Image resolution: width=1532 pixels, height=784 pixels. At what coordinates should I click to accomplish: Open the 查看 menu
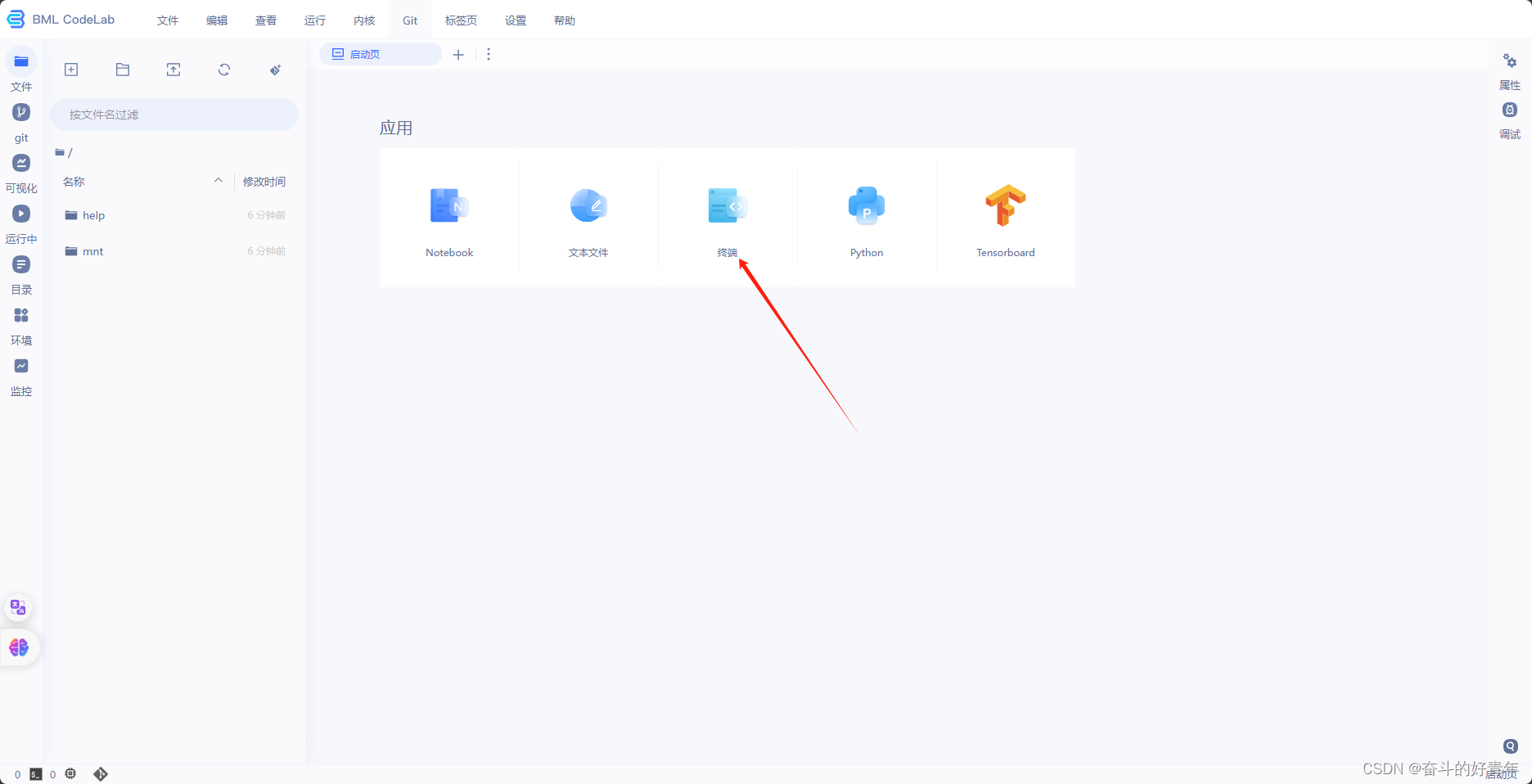(266, 20)
